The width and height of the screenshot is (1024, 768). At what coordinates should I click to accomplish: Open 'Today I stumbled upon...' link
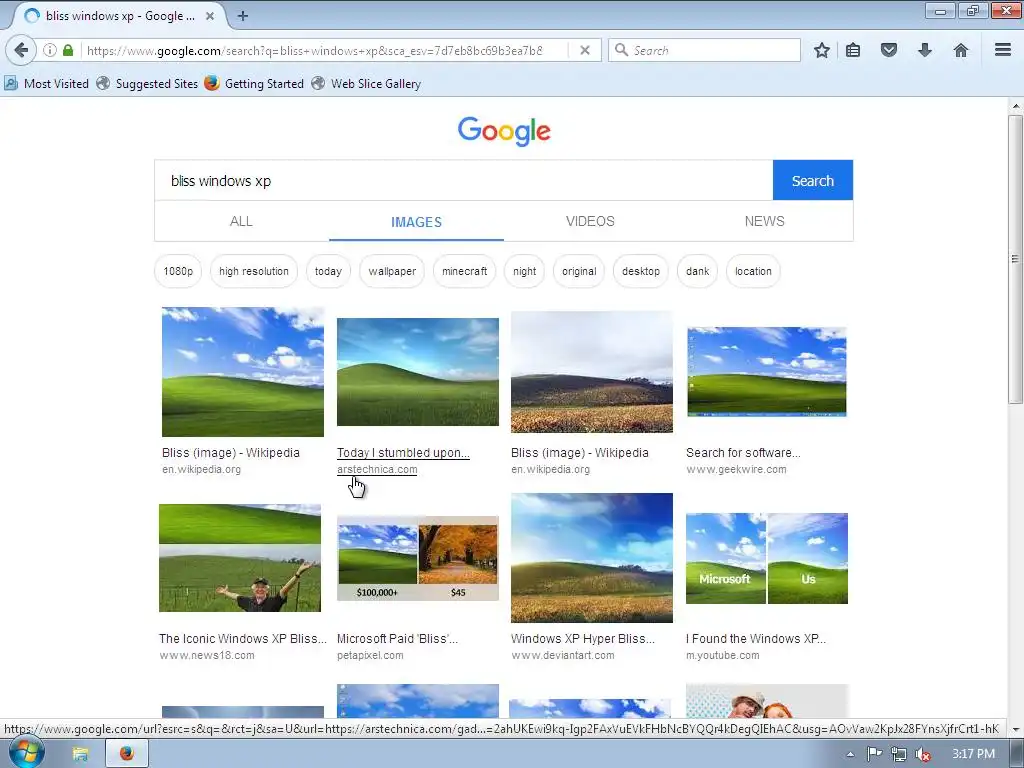(403, 453)
